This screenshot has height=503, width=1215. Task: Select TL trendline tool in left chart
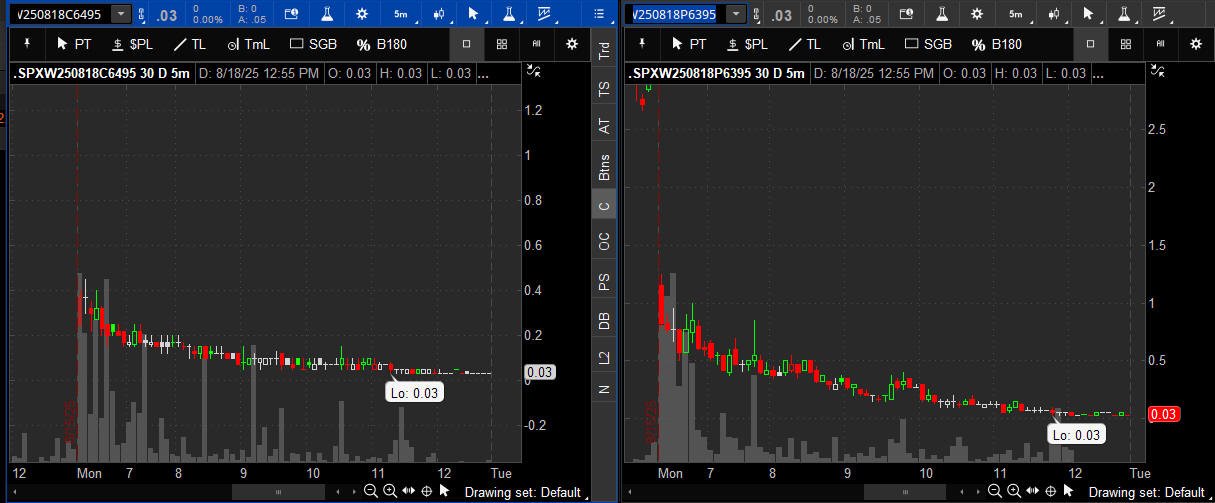pos(189,44)
